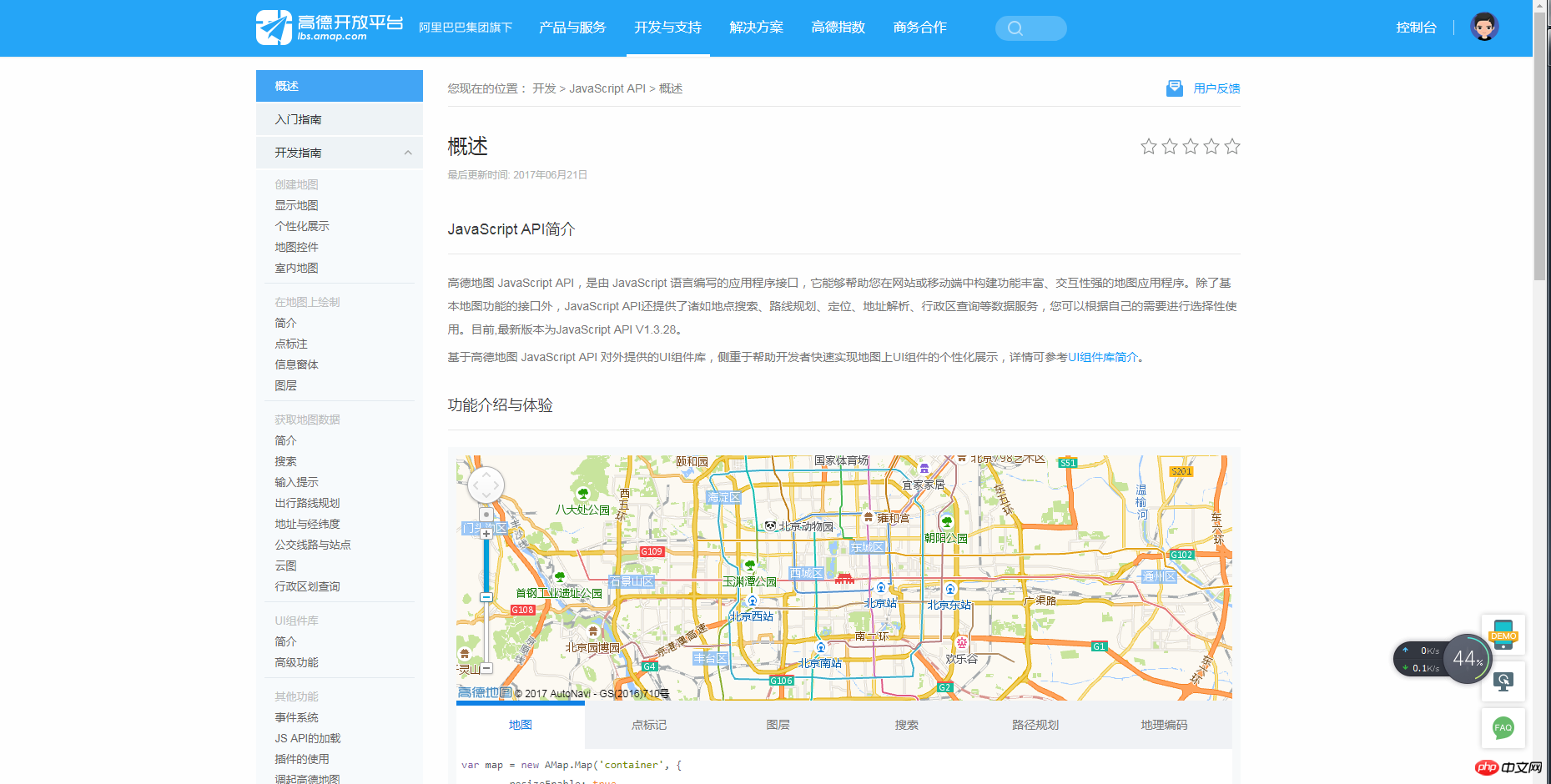Open 信息窗体 sidebar link
The width and height of the screenshot is (1551, 784).
pos(297,364)
